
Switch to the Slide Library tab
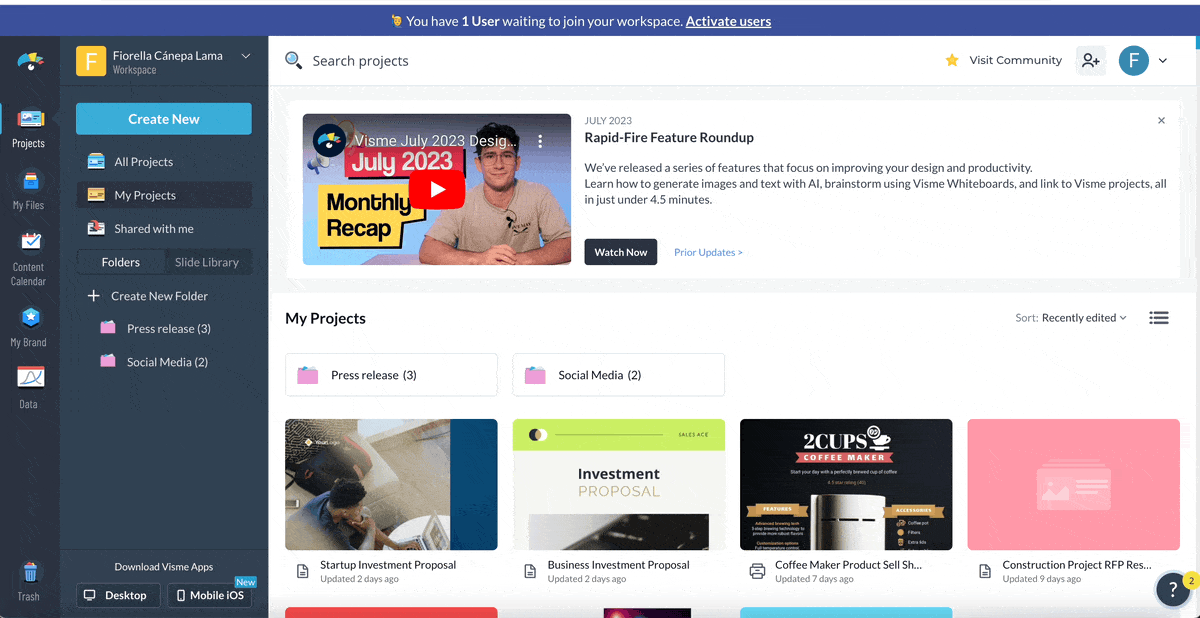[207, 262]
